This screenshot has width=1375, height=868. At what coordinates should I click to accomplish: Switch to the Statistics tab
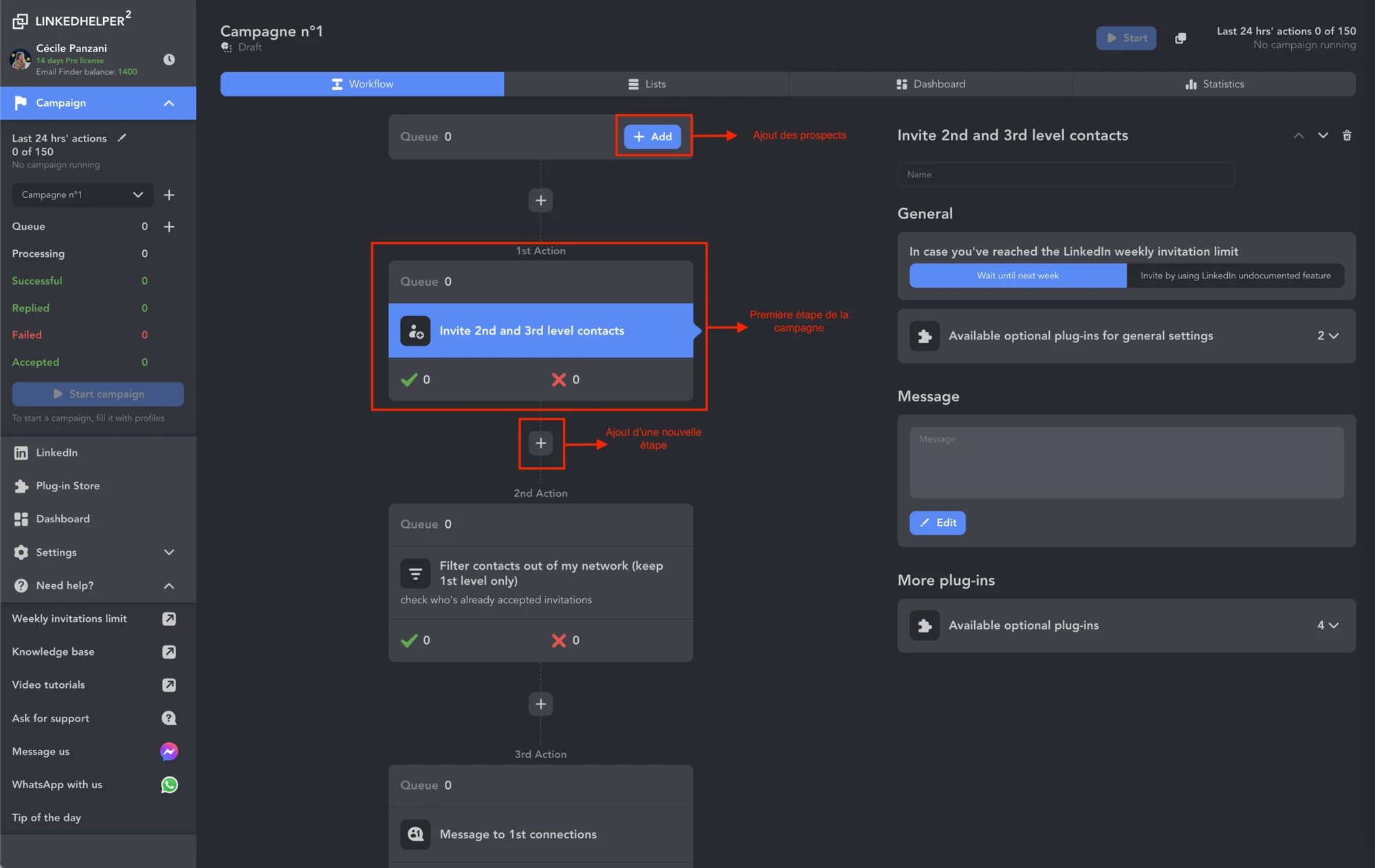coord(1214,84)
